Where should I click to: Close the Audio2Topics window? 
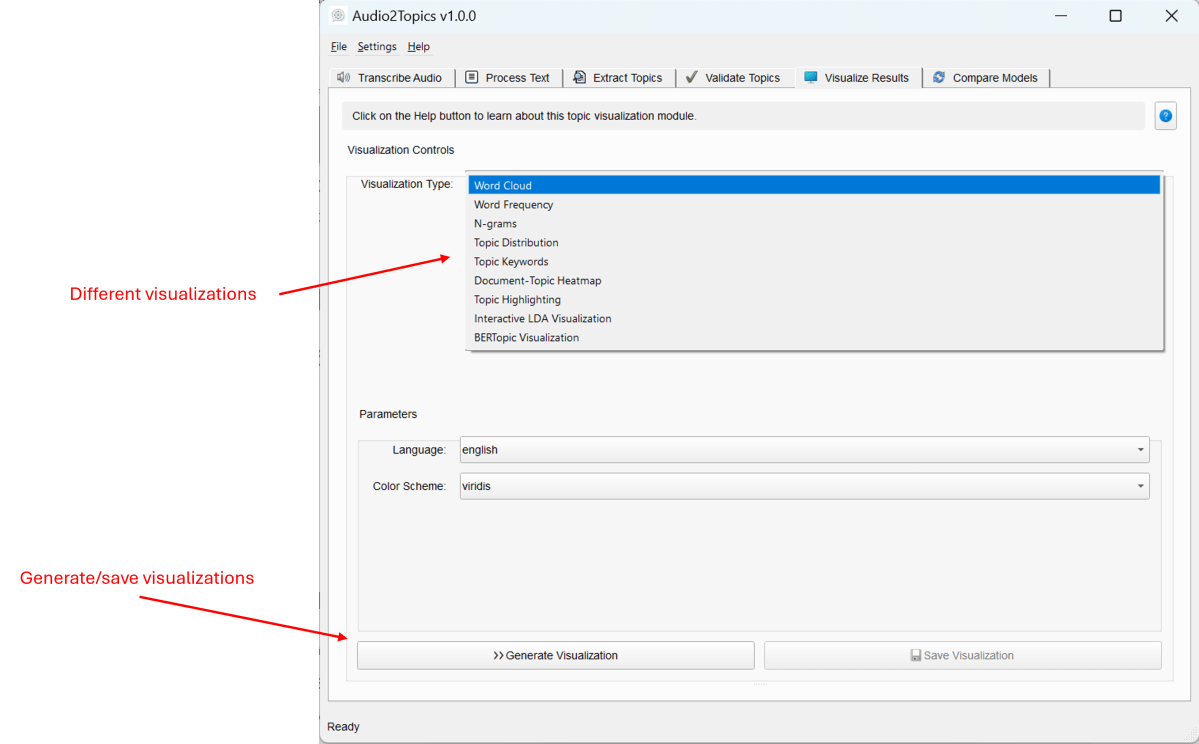[1171, 15]
